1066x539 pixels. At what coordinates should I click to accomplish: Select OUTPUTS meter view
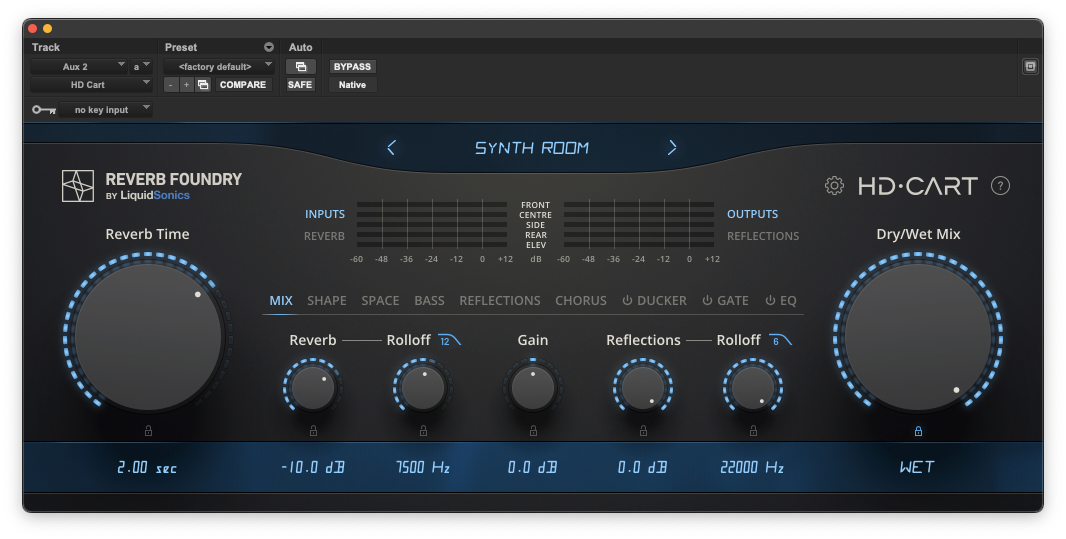[753, 214]
